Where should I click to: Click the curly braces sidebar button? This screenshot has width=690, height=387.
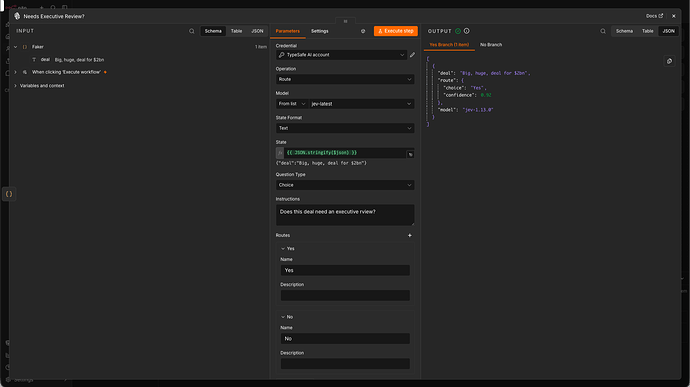tap(9, 194)
